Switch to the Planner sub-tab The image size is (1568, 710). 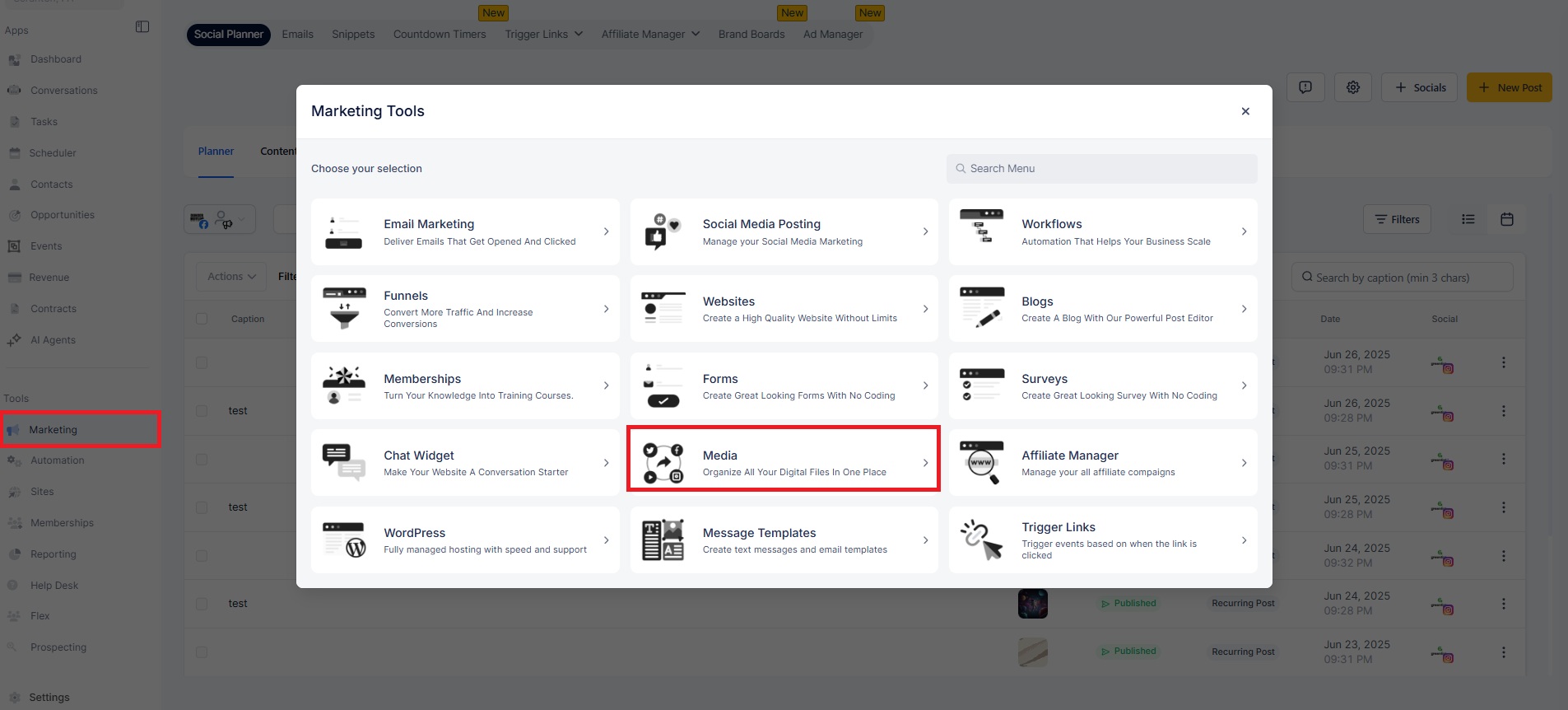pos(216,152)
